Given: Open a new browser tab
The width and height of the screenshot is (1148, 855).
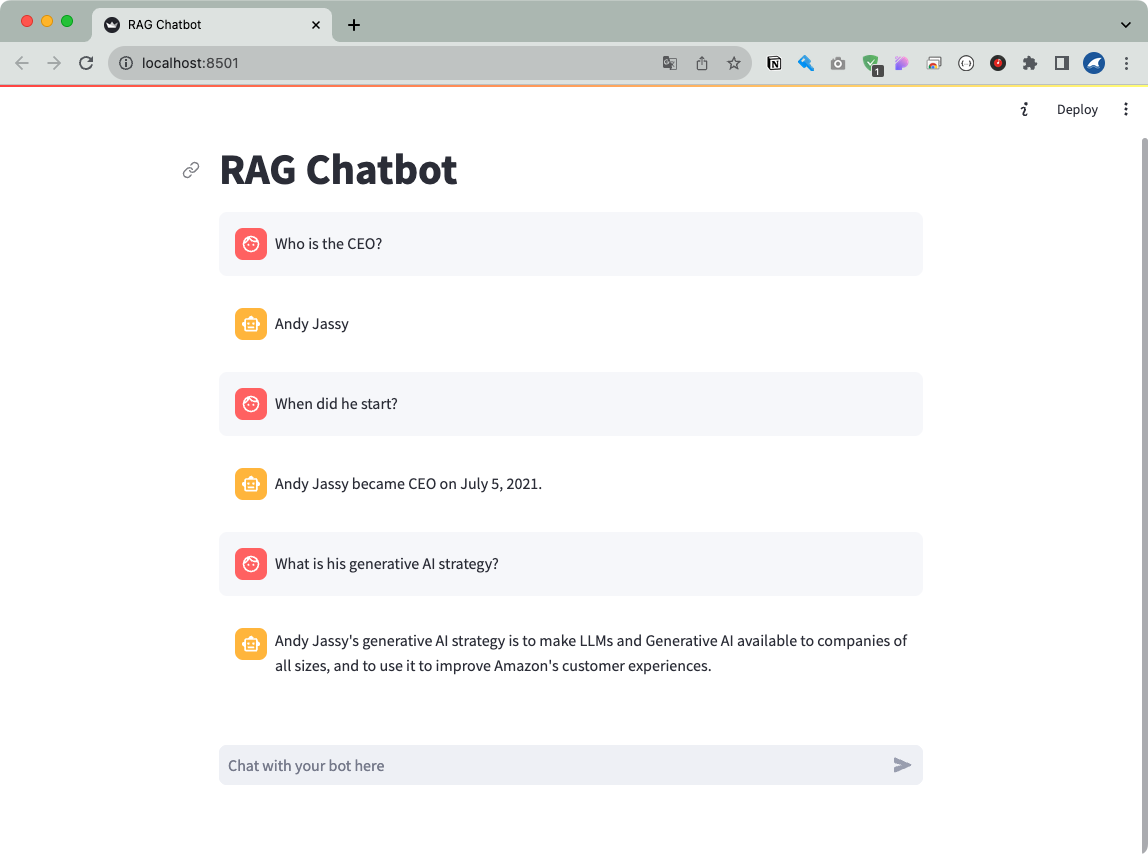Looking at the screenshot, I should (x=354, y=25).
